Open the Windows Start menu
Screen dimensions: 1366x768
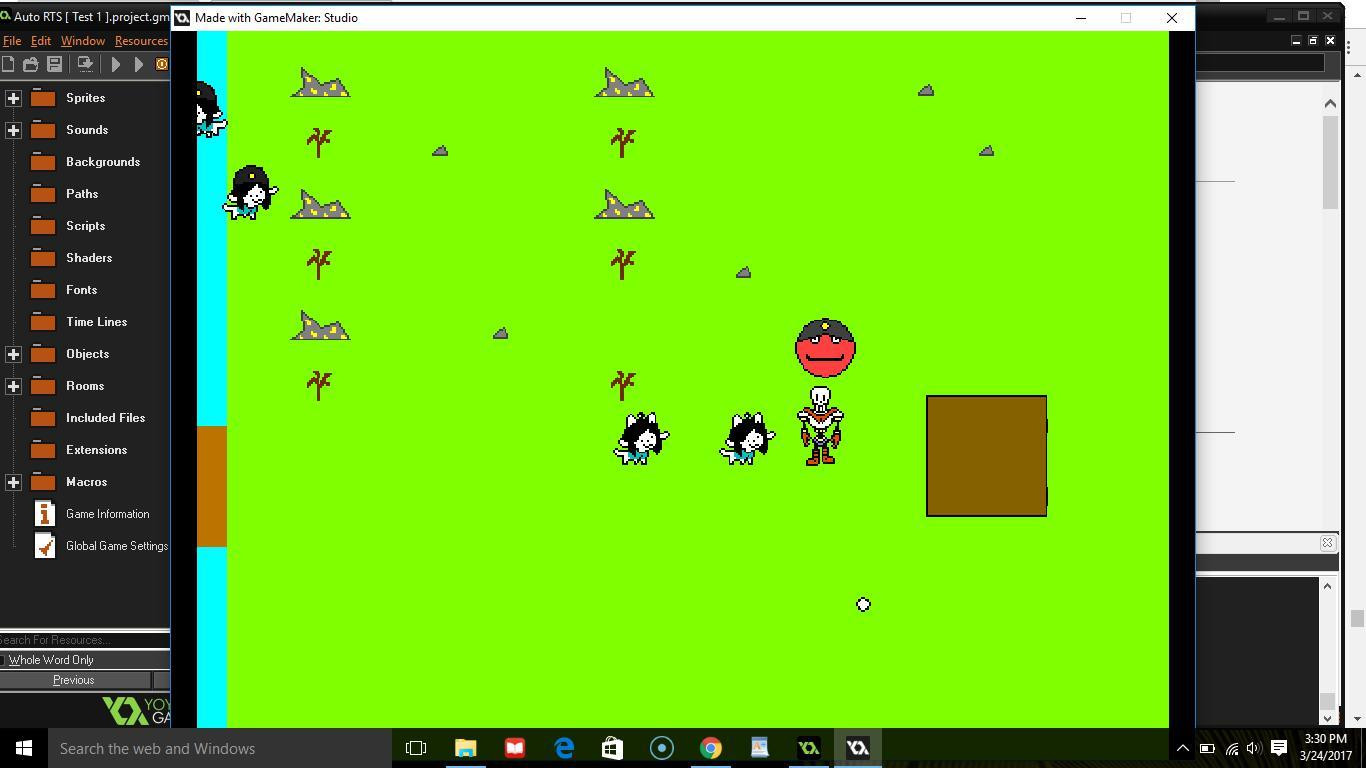click(24, 748)
